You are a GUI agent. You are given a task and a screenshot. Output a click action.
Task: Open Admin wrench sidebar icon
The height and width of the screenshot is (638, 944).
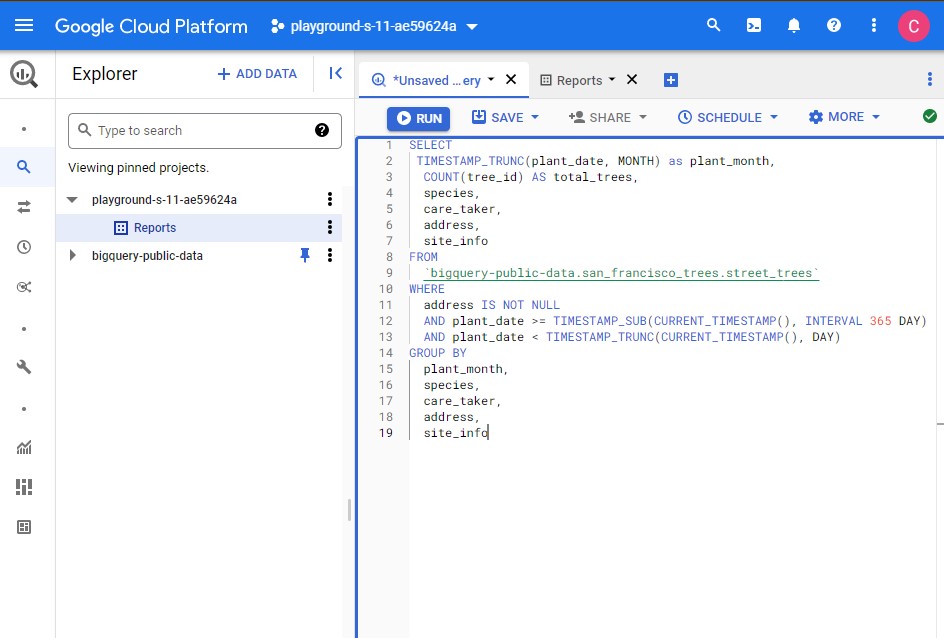tap(23, 367)
